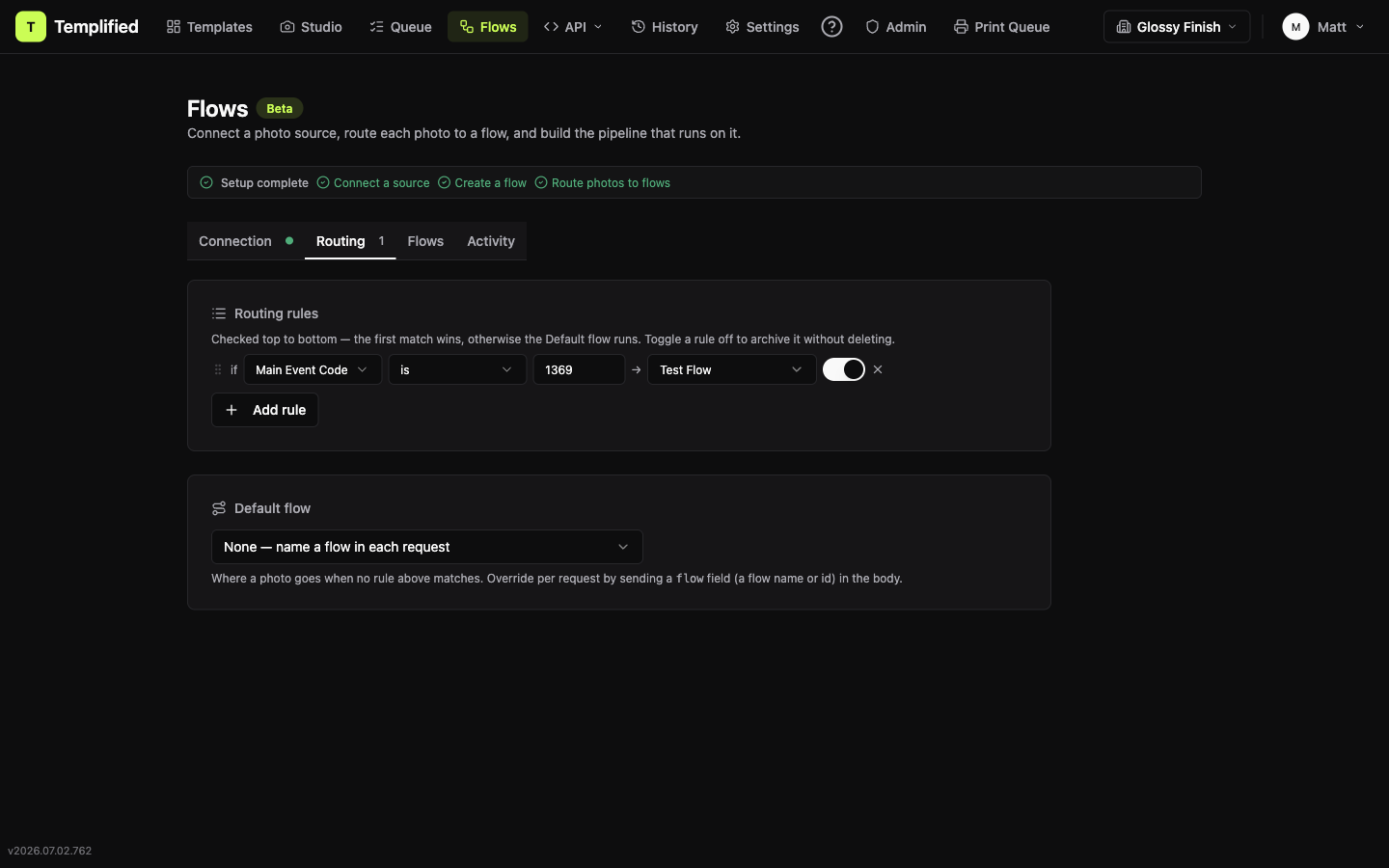Screen dimensions: 1389x868
Task: Switch to the Activity tab
Action: 491,241
